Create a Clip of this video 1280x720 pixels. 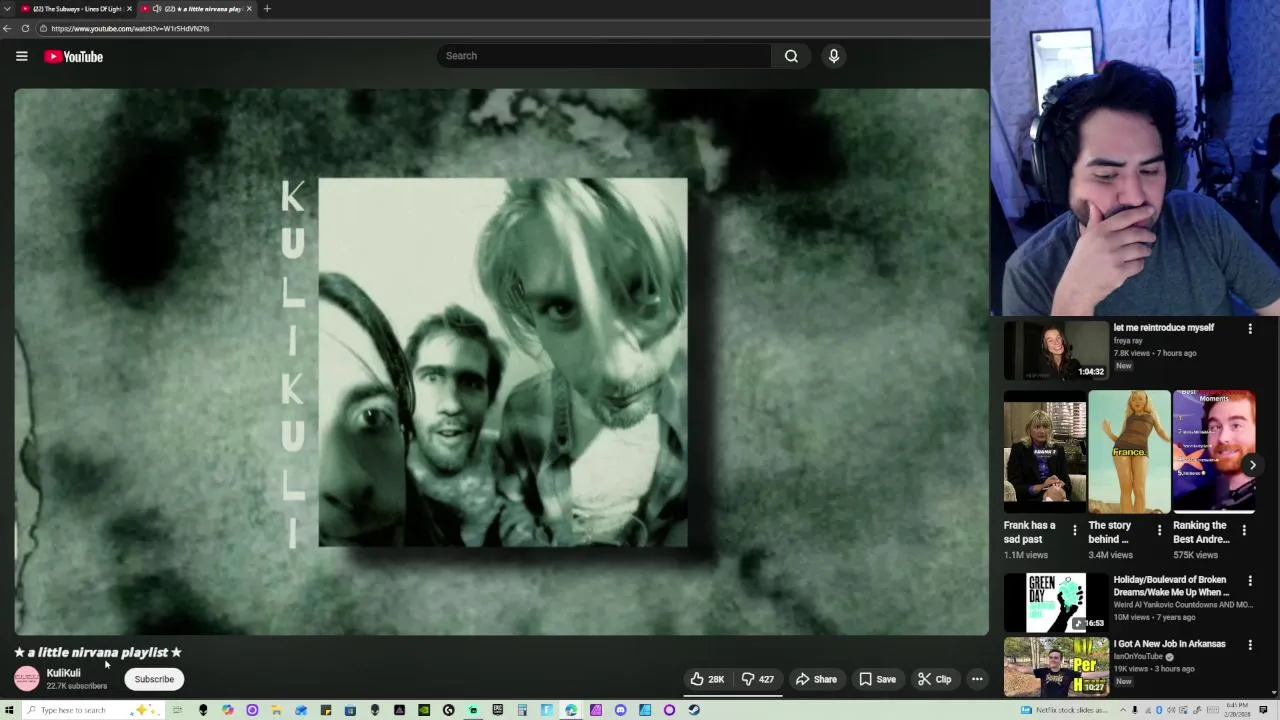[934, 679]
